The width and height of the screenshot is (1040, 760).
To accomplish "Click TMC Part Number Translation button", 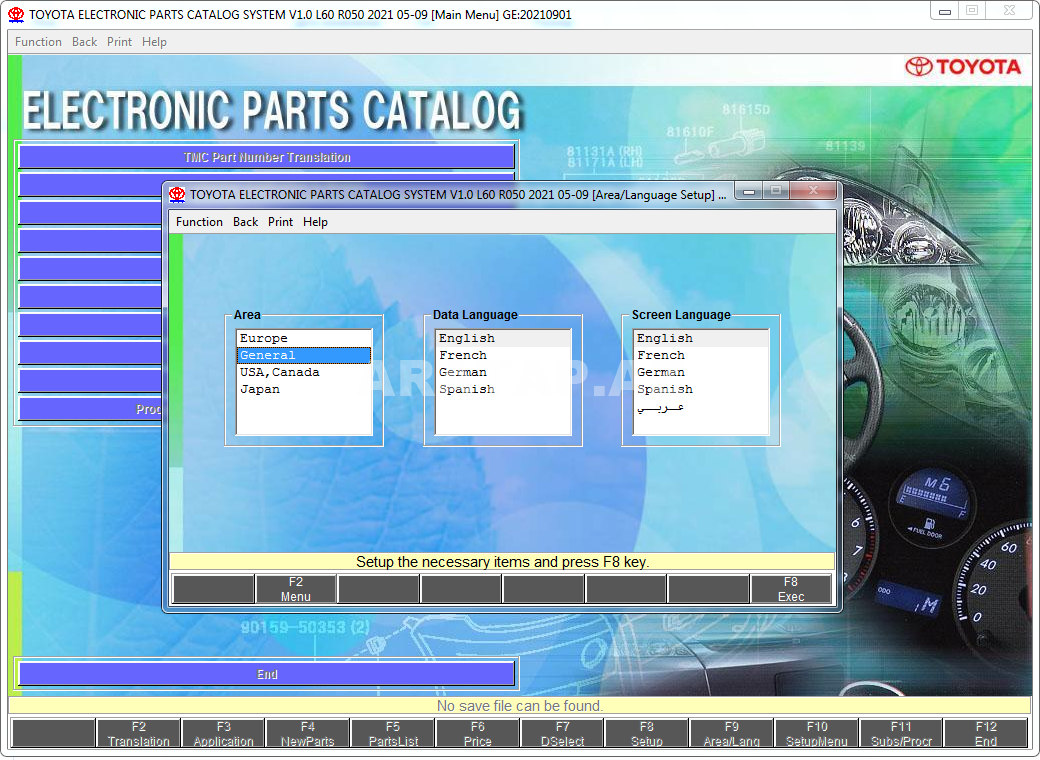I will (x=267, y=157).
